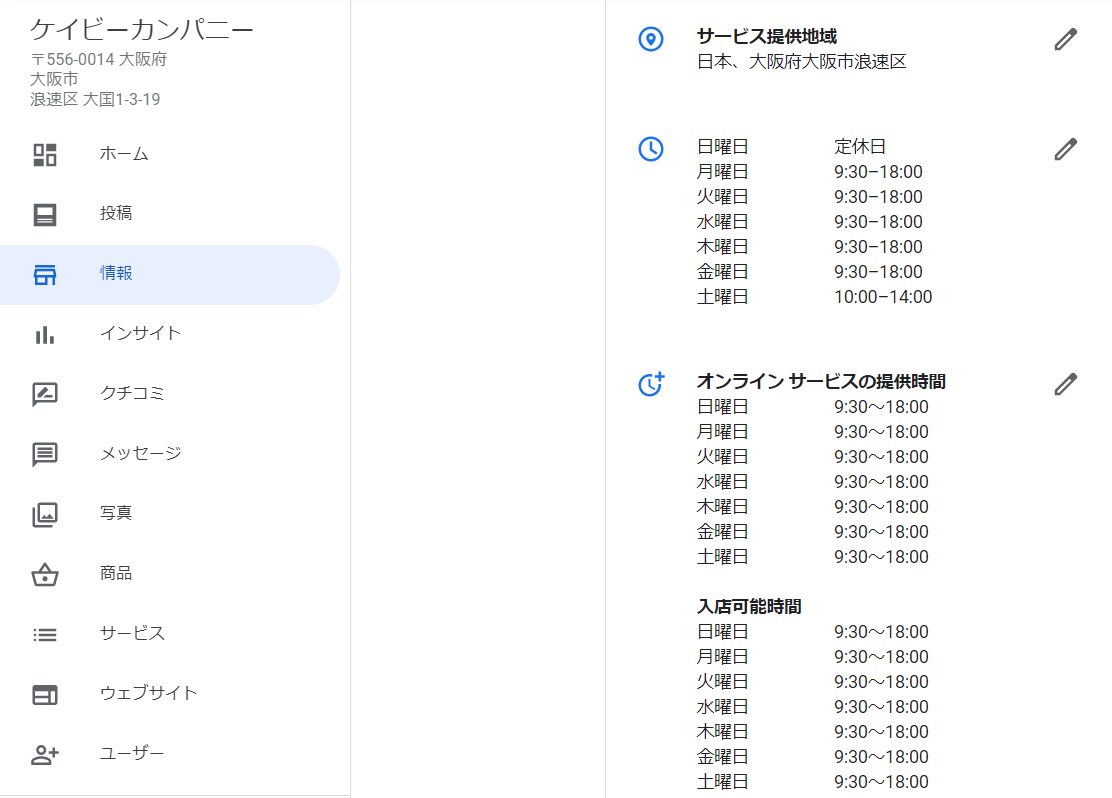Image resolution: width=1112 pixels, height=798 pixels.
Task: Click the business hours clock icon
Action: (x=650, y=149)
